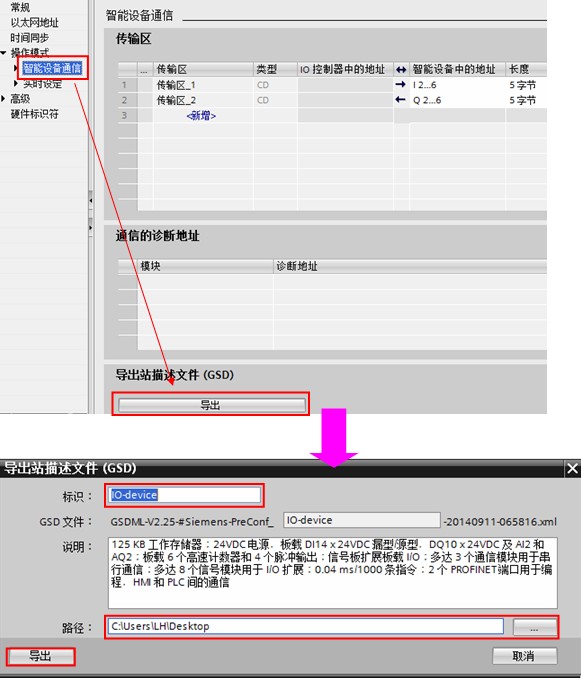Click the panel splitter collapse arrow
Screen dimensions: 581x678
(x=90, y=201)
